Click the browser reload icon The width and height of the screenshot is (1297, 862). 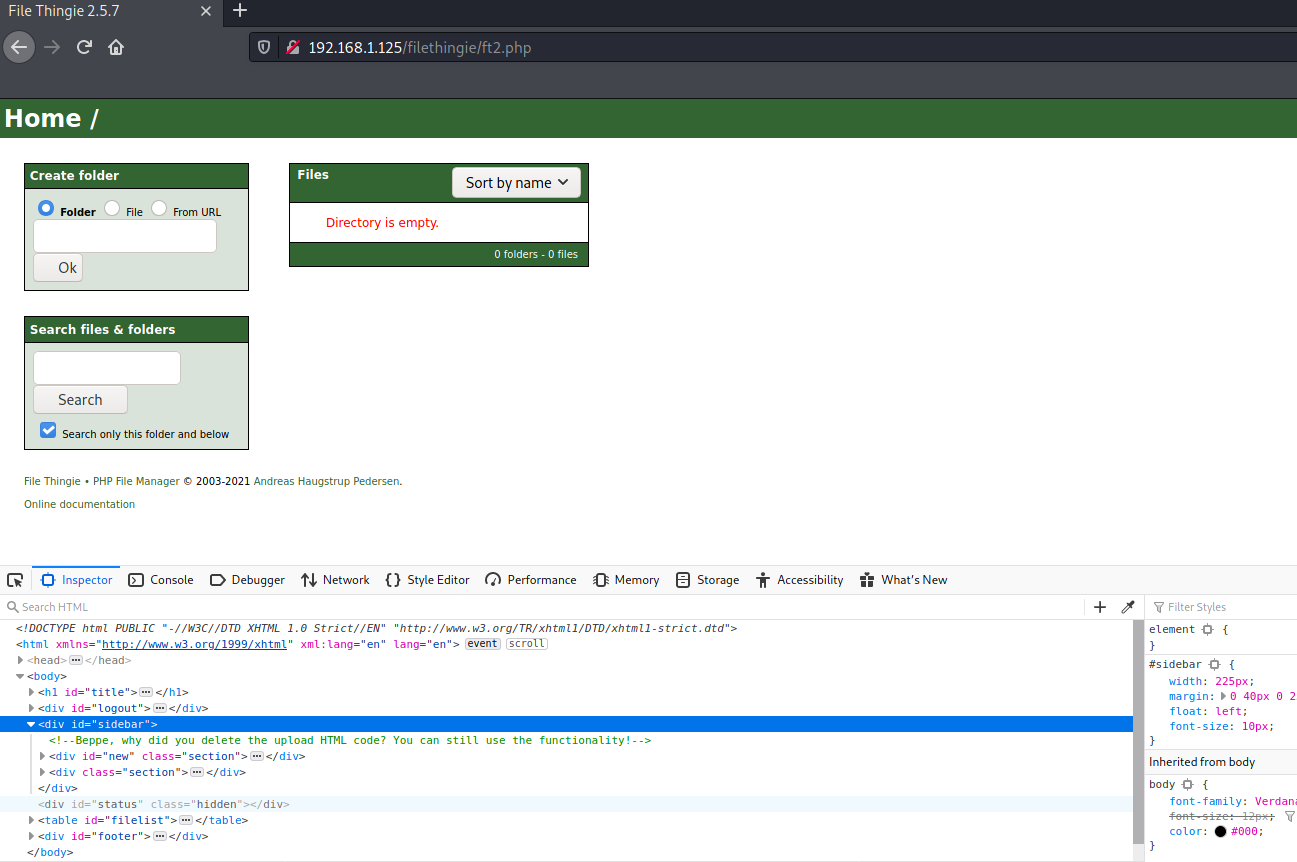tap(84, 47)
